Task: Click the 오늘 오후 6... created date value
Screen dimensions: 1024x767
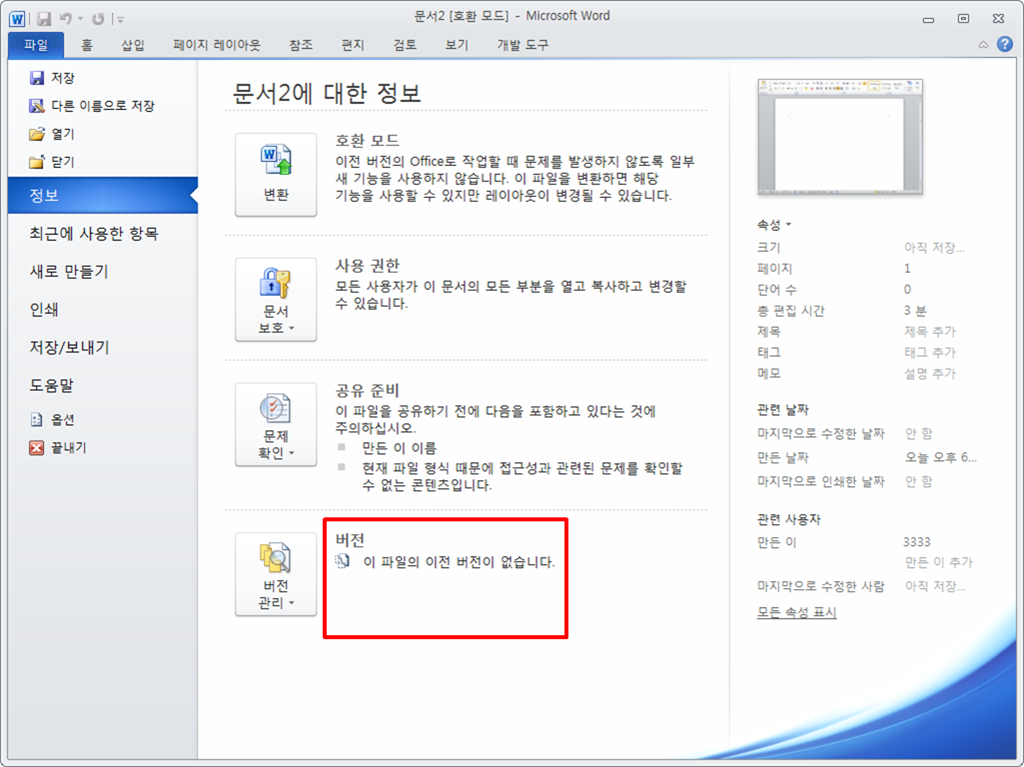Action: (x=940, y=457)
